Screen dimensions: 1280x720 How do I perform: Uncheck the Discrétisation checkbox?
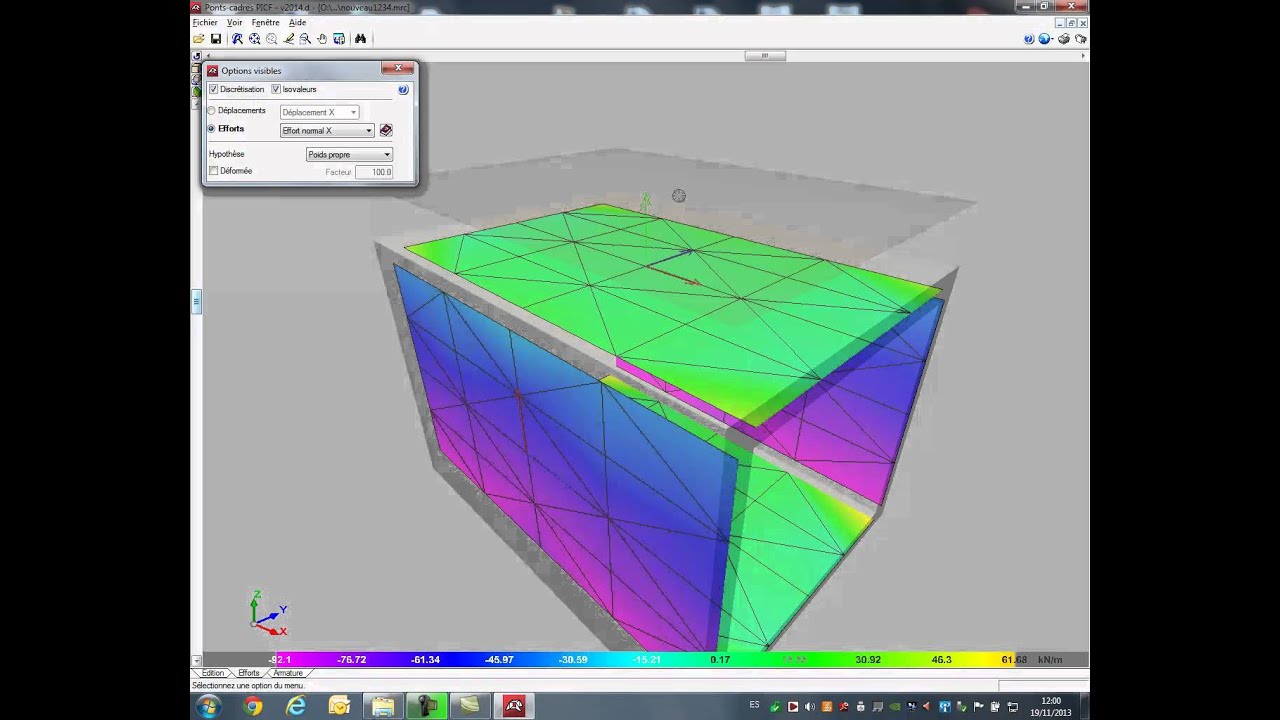[213, 89]
